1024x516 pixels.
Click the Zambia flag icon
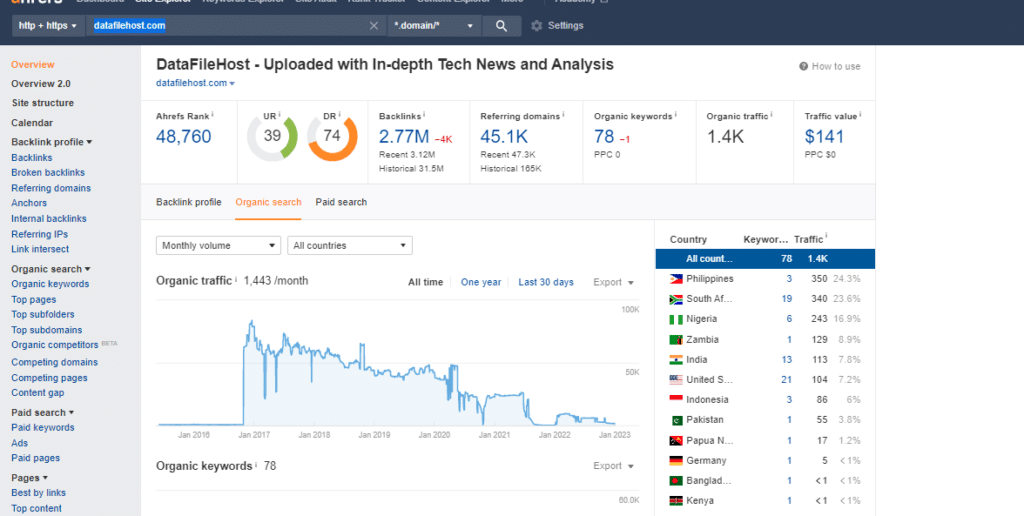pos(676,340)
